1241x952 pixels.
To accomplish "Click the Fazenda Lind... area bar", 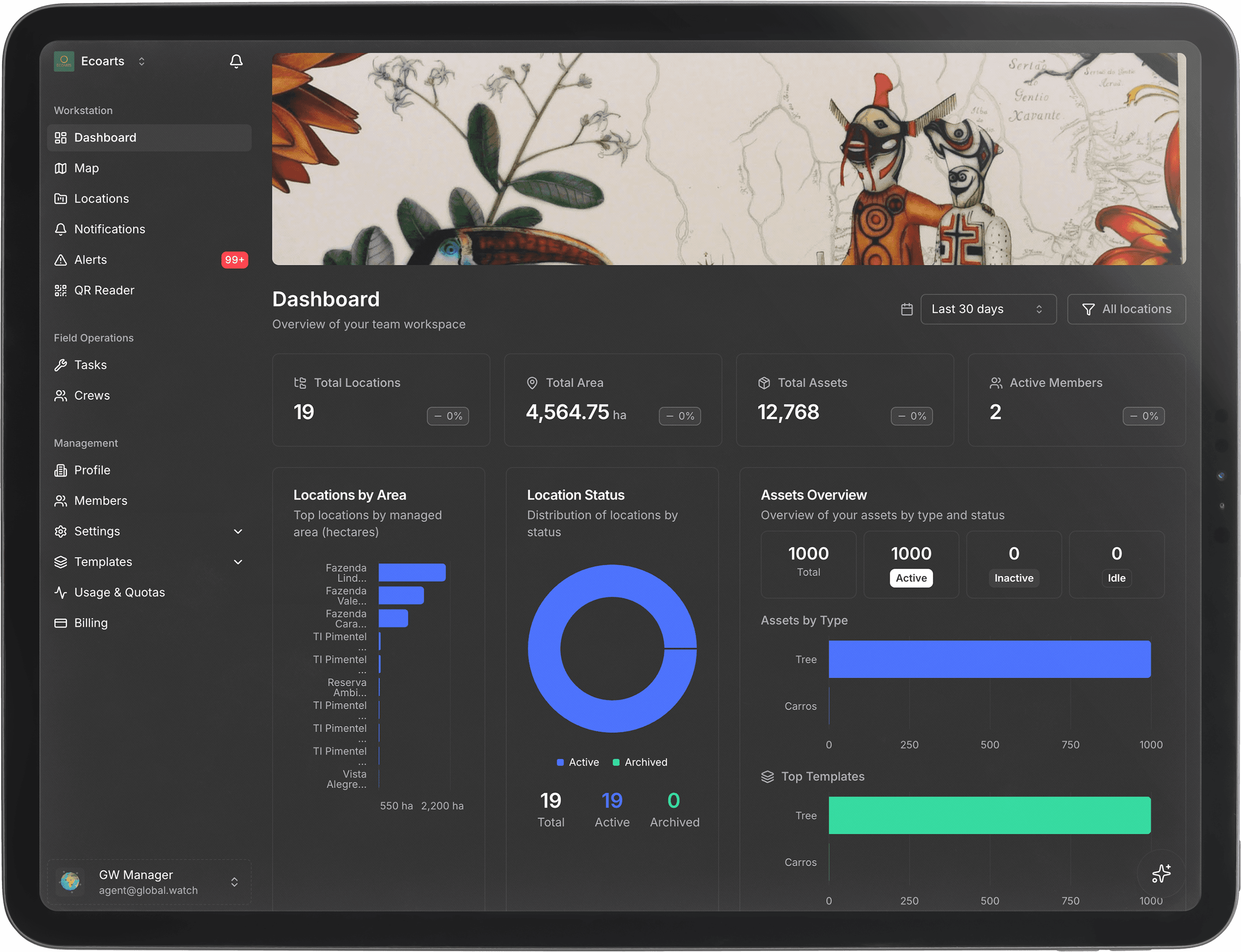I will tap(412, 573).
